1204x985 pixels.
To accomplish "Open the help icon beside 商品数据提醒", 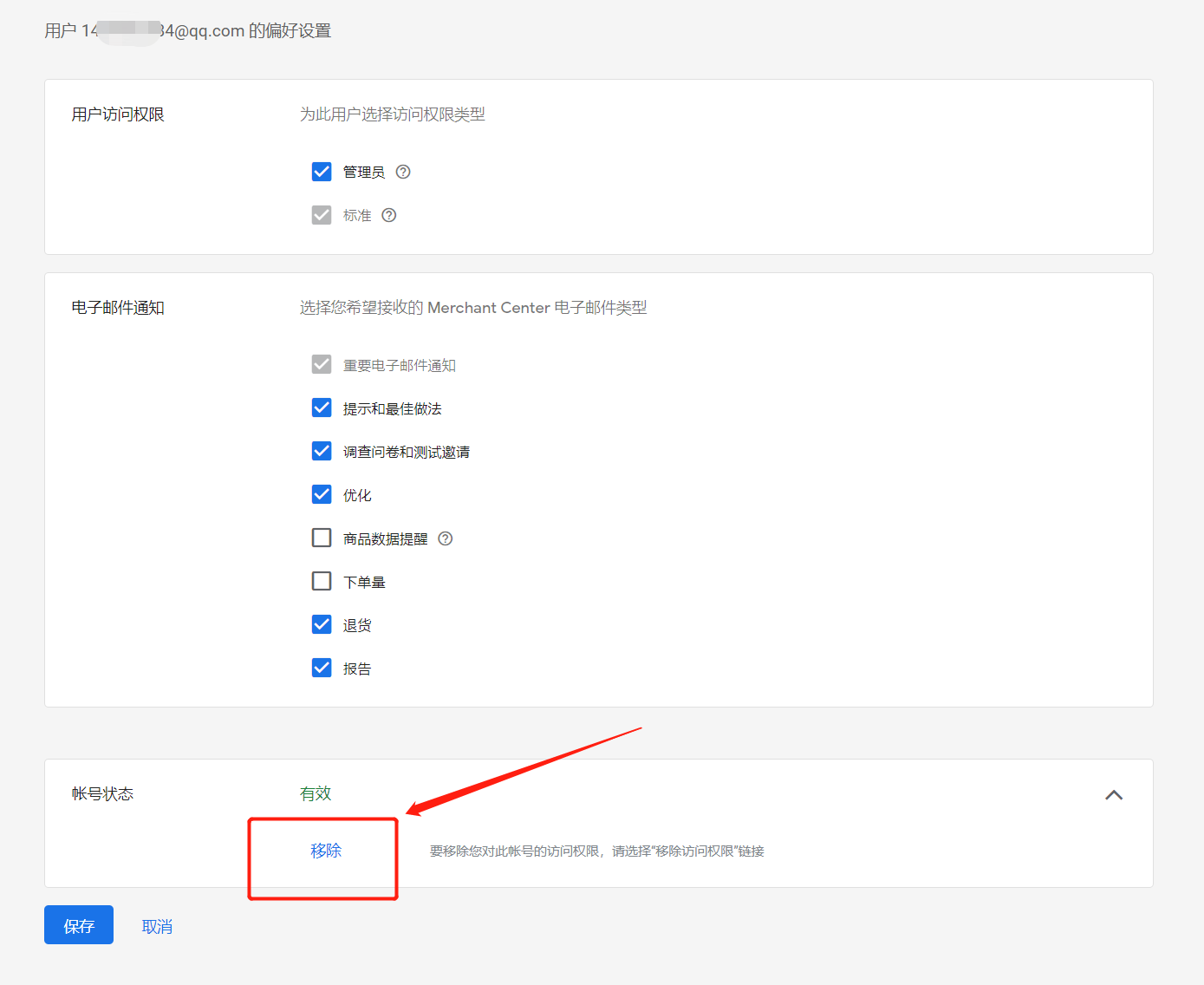I will [x=446, y=538].
